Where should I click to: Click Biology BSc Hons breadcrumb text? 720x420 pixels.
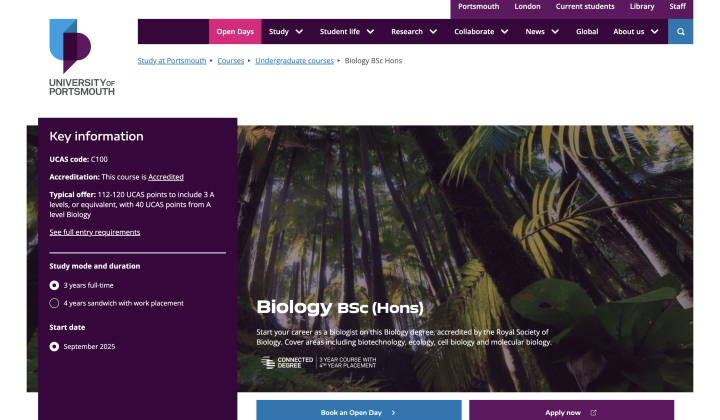click(x=373, y=61)
